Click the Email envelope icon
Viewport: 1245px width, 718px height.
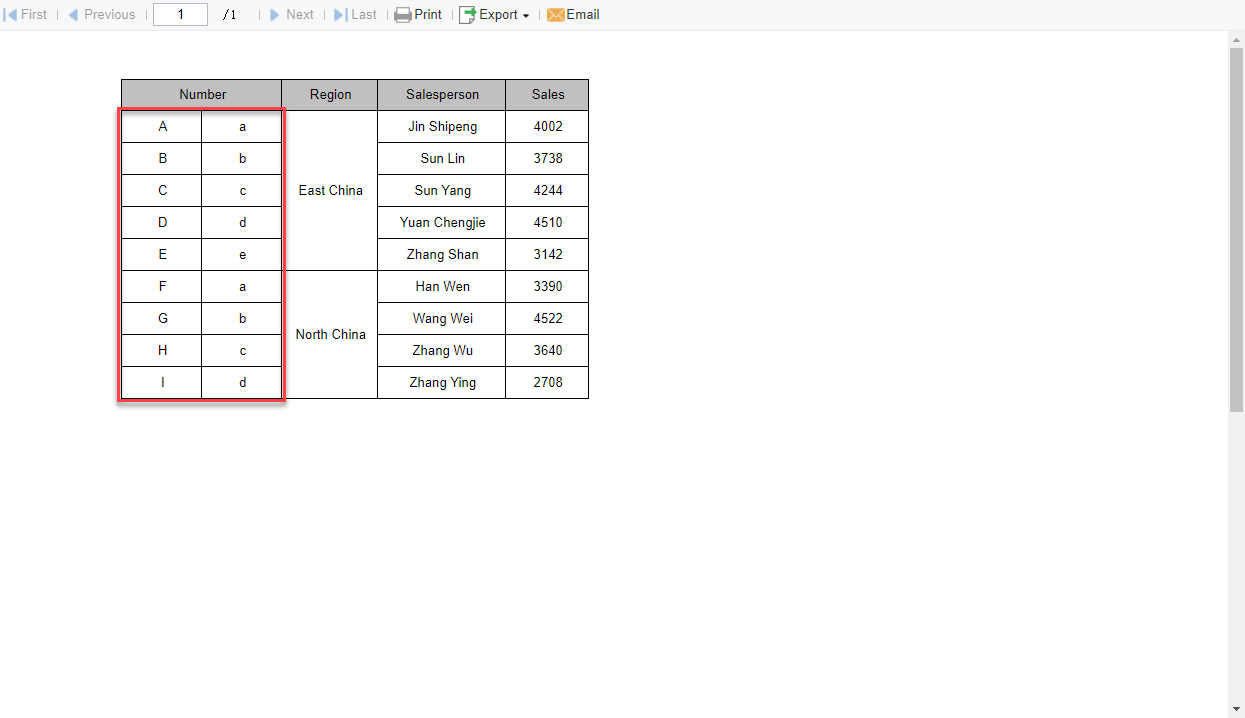[556, 15]
